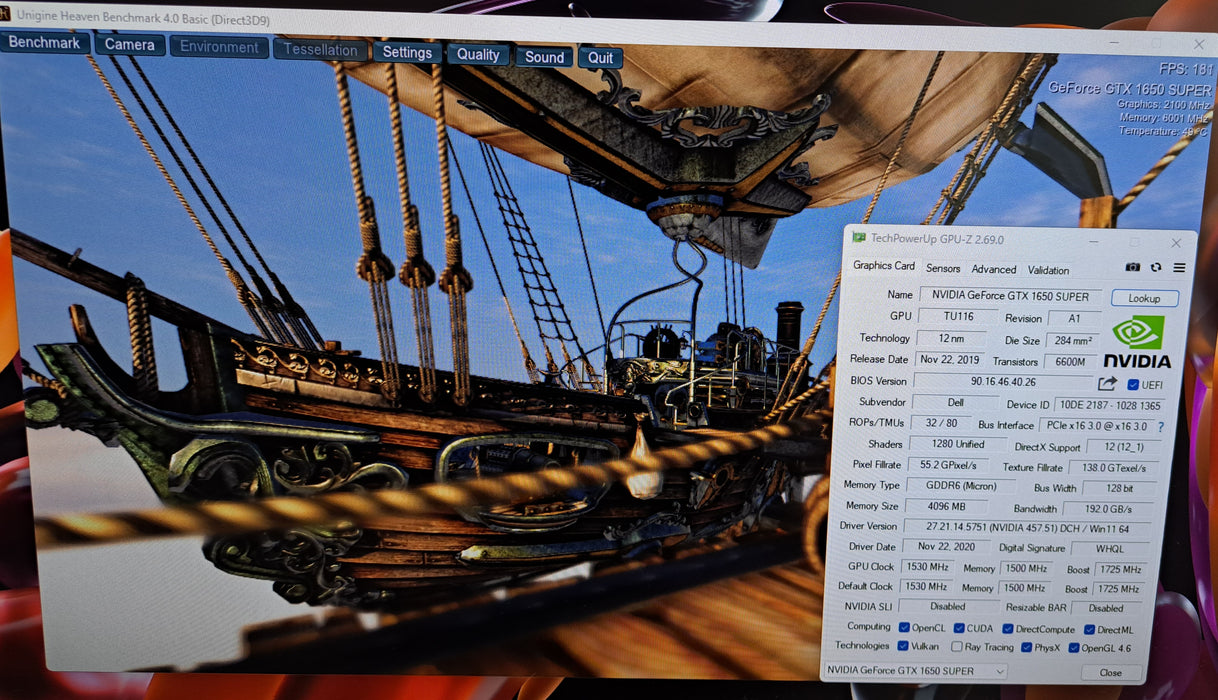Click the GPU-Z Close button
This screenshot has width=1218, height=700.
tap(1110, 673)
